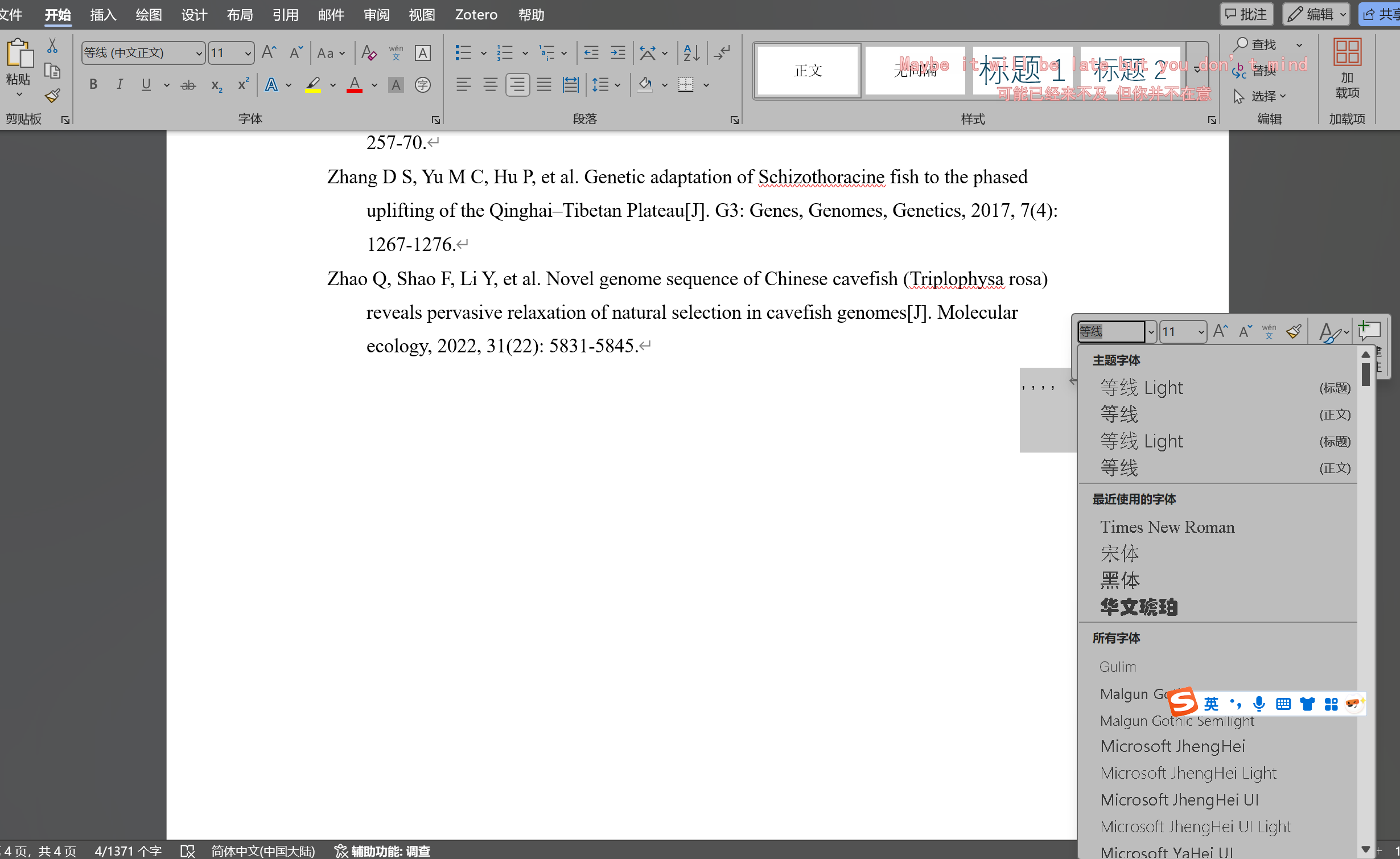
Task: Click the Strikethrough icon
Action: coord(188,85)
